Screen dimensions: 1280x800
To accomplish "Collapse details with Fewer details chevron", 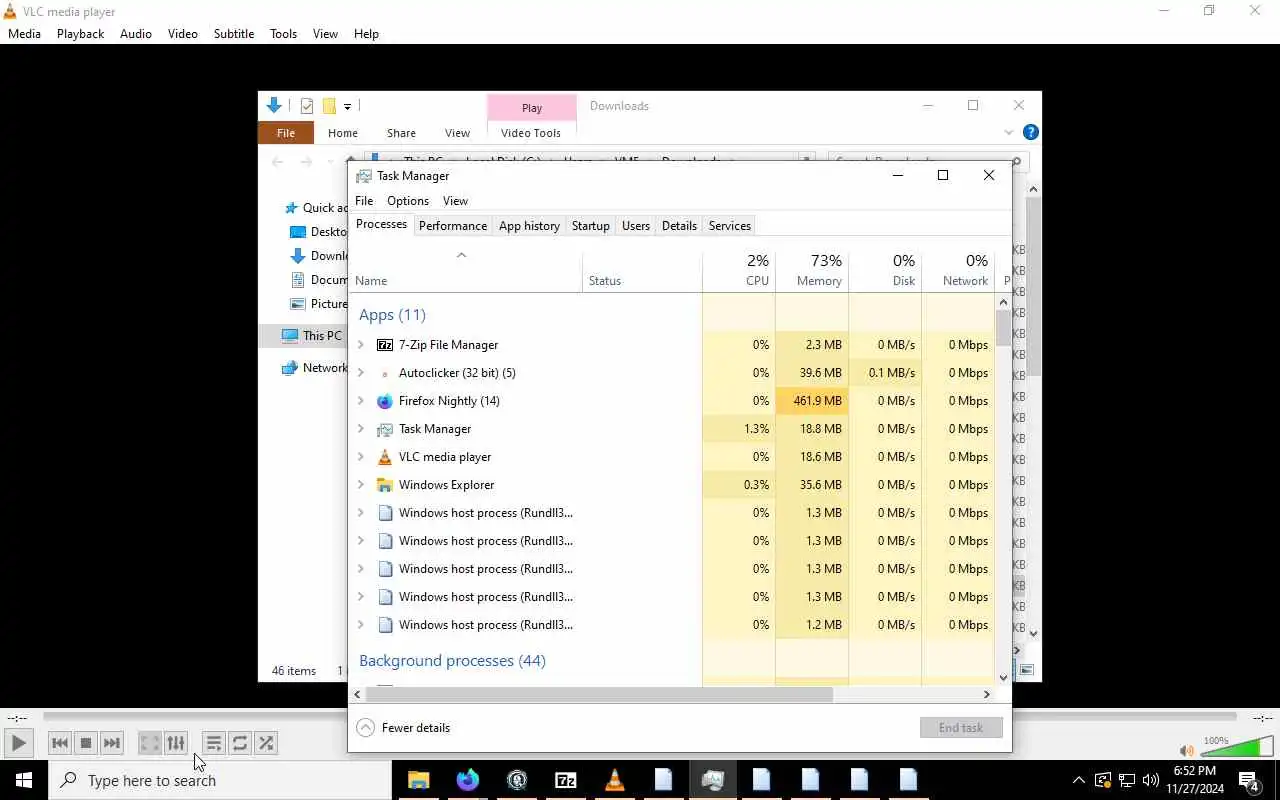I will click(x=366, y=728).
